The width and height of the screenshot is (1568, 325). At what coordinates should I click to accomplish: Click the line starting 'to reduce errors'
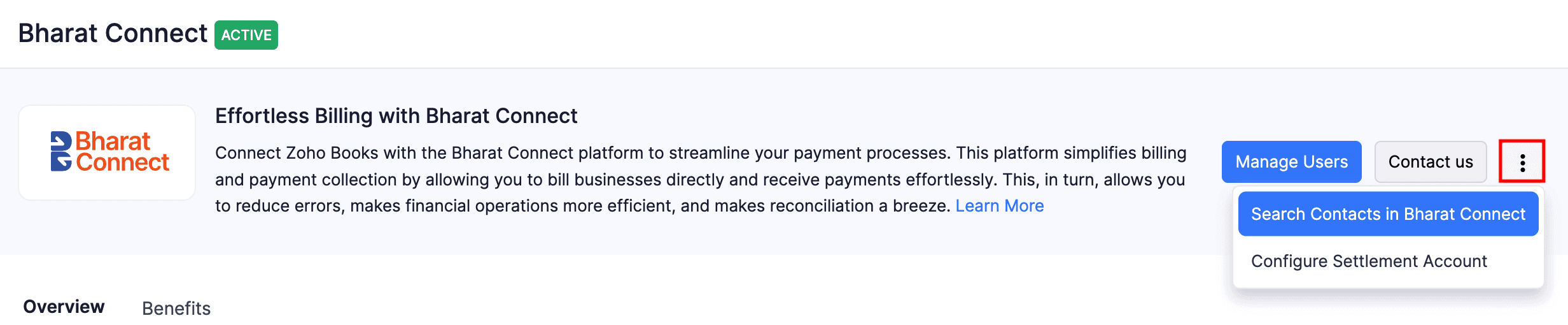click(x=582, y=206)
